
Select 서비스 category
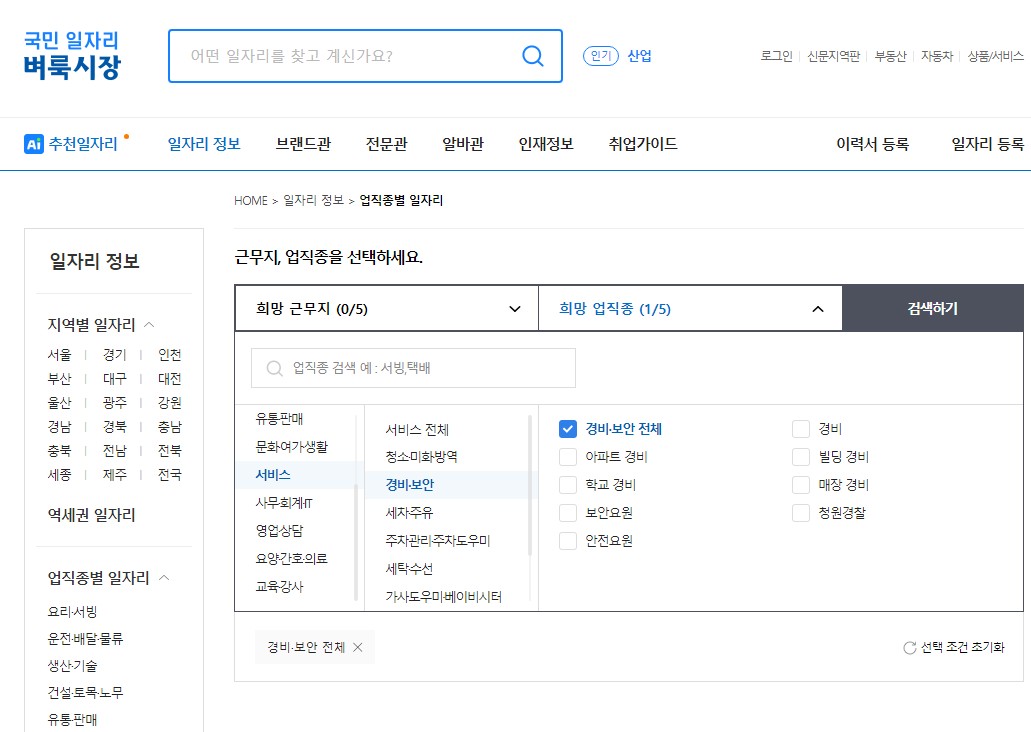point(273,474)
